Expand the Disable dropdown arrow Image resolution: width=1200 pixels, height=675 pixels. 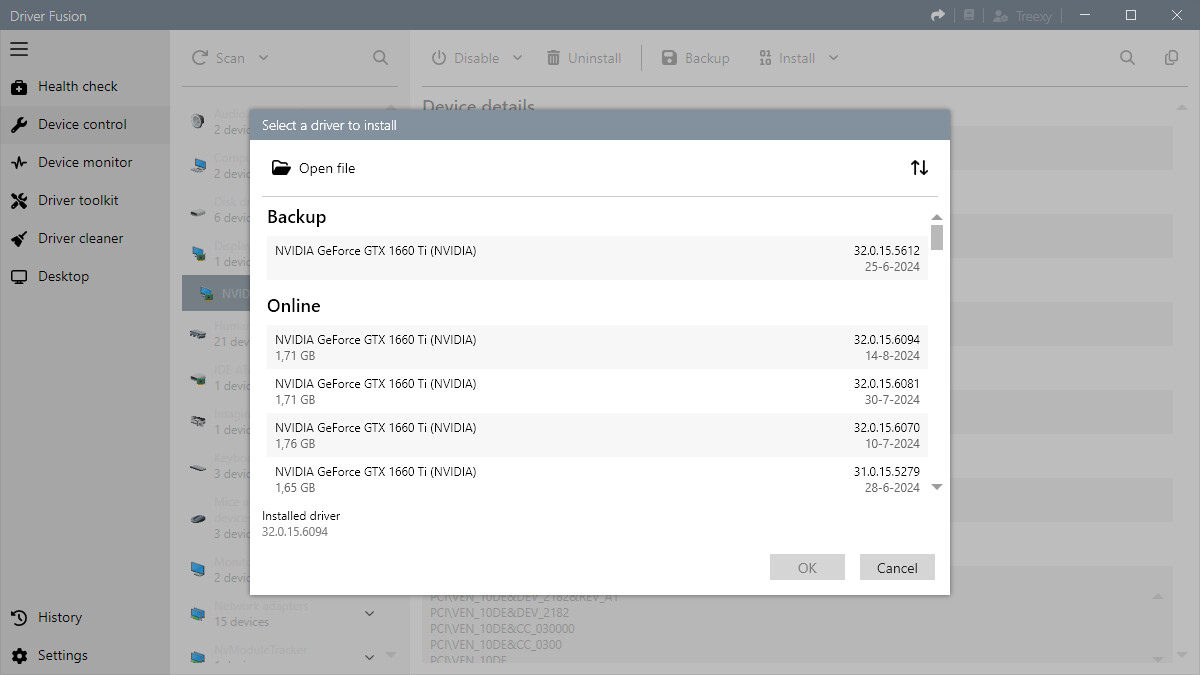(x=518, y=58)
